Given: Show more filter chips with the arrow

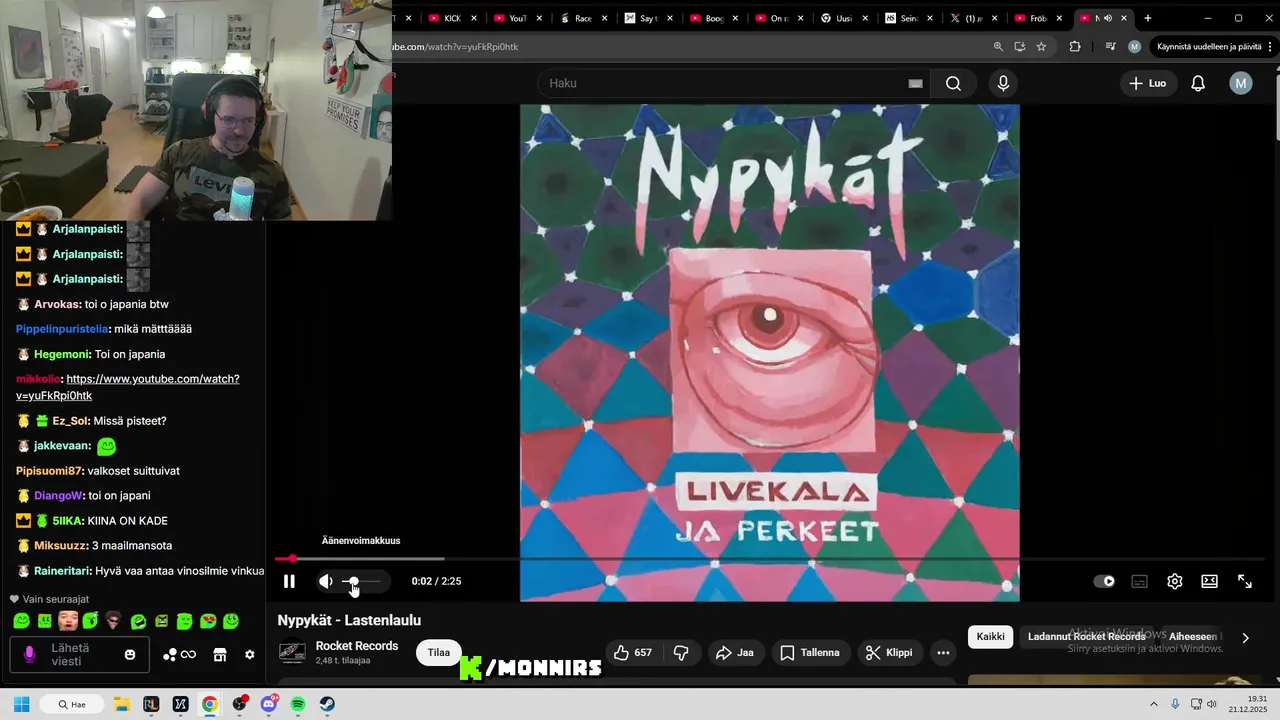Looking at the screenshot, I should (x=1245, y=637).
